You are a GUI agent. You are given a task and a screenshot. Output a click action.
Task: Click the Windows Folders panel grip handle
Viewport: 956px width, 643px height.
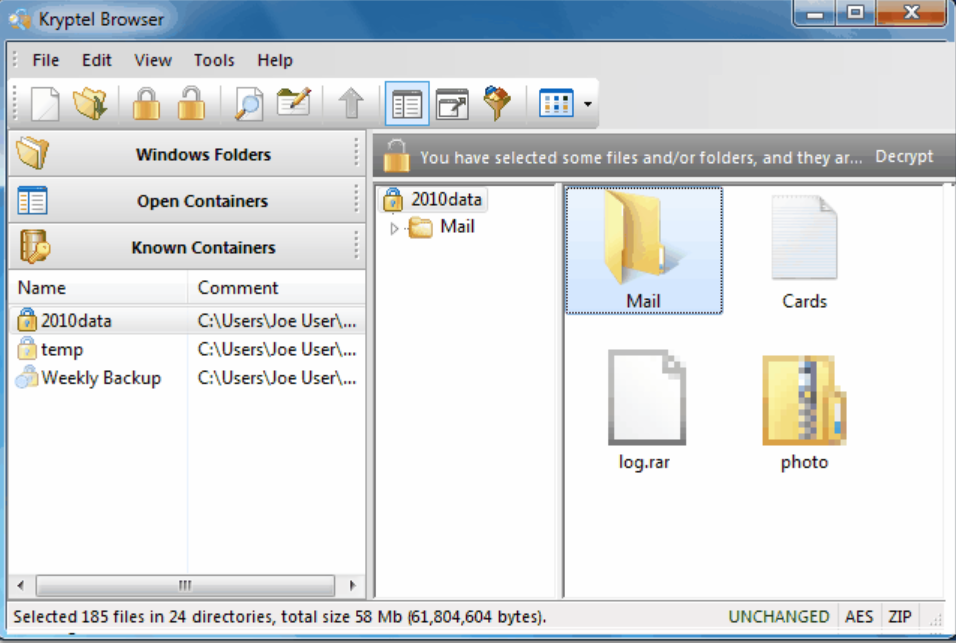click(x=357, y=154)
